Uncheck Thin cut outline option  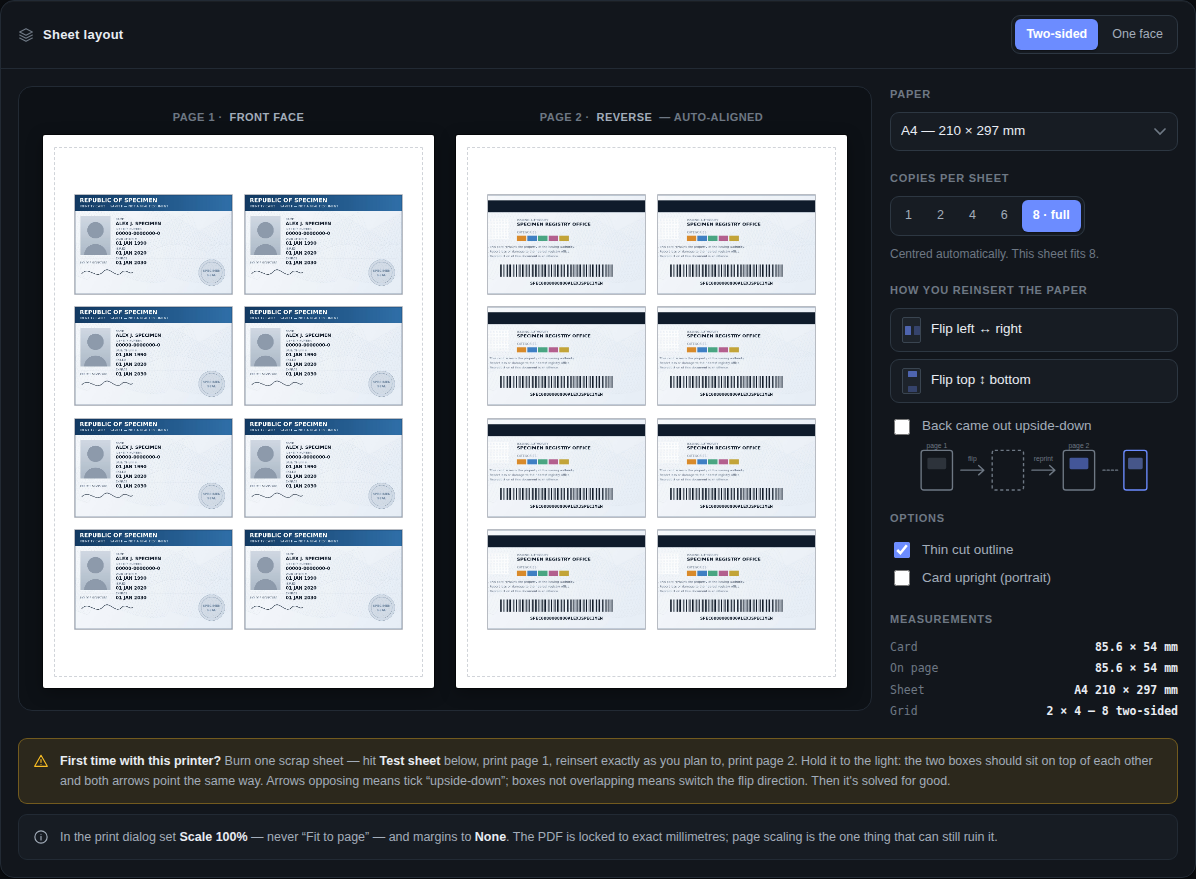902,550
